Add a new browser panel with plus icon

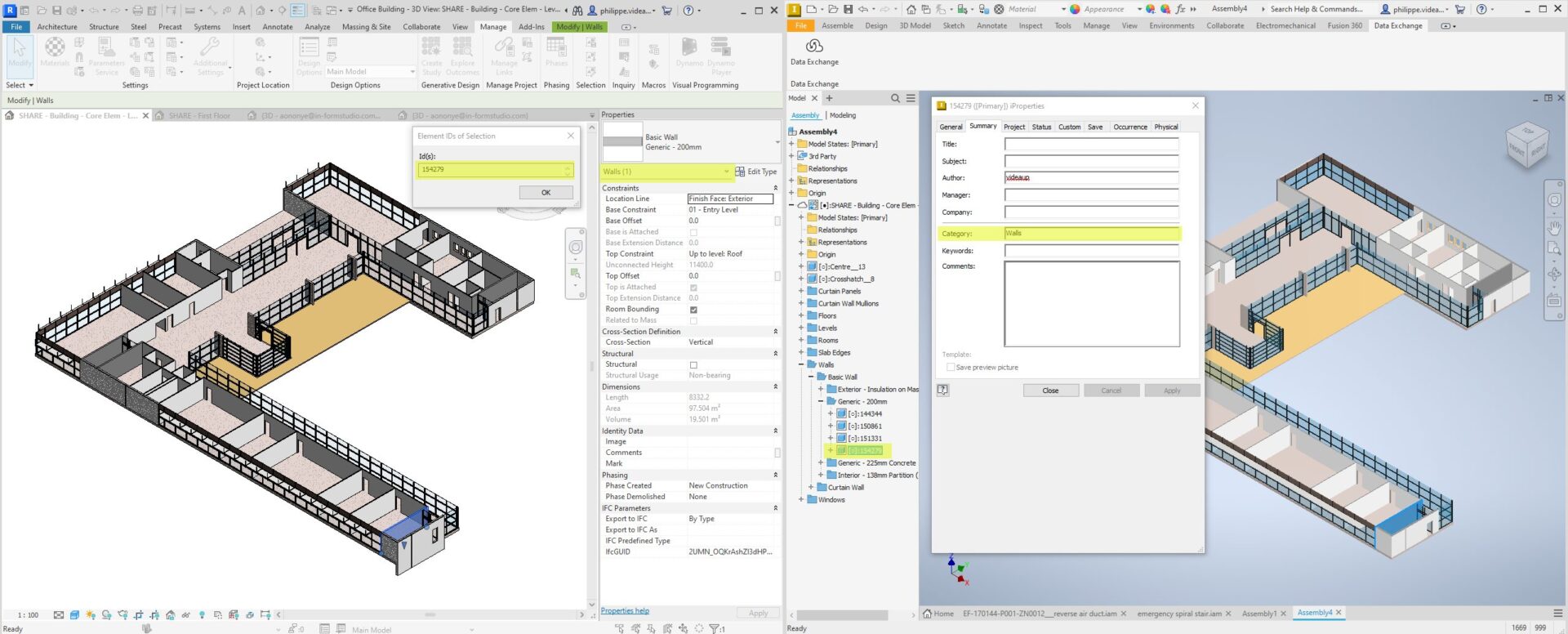point(829,98)
